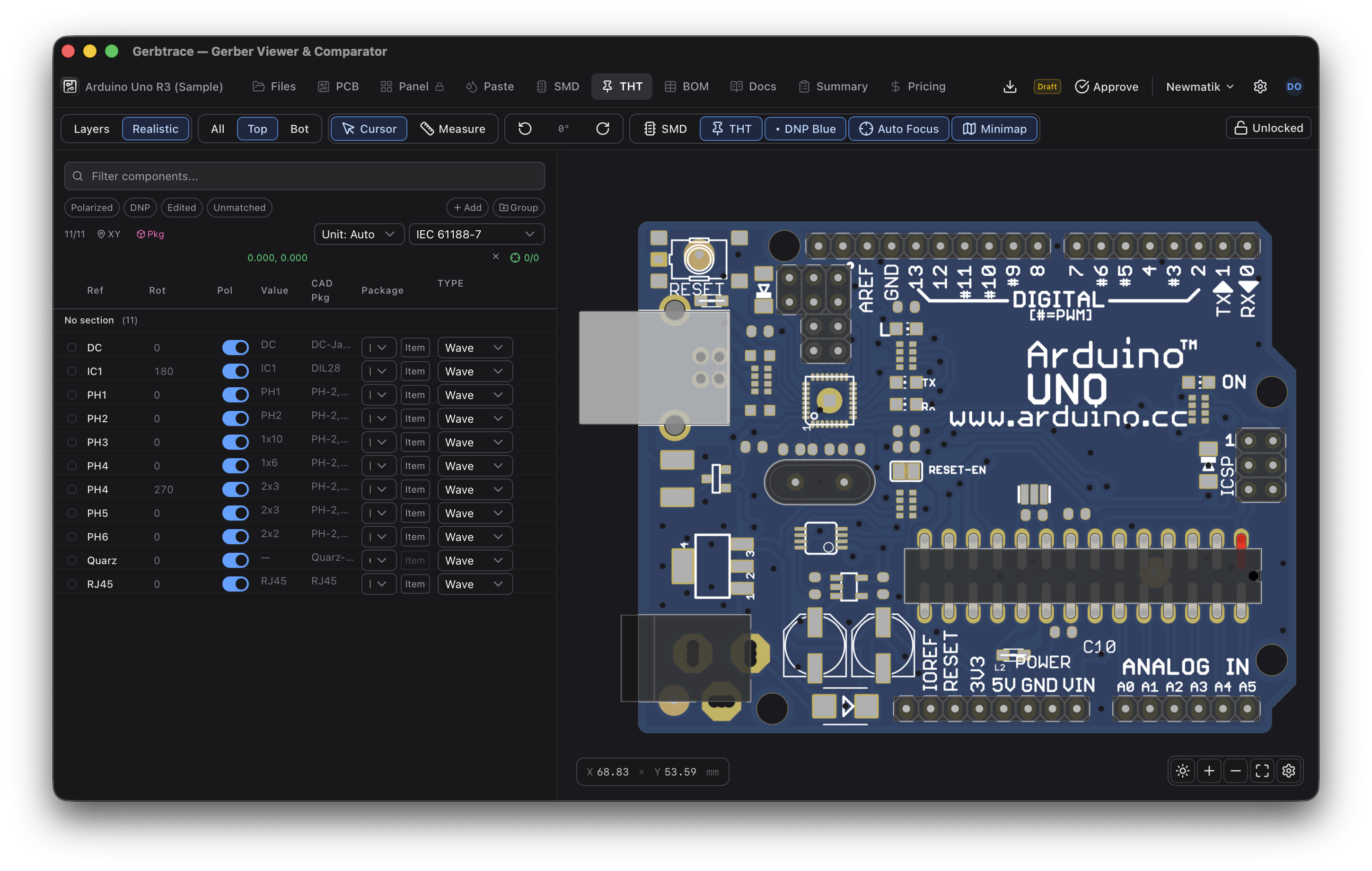Viewport: 1372px width, 871px height.
Task: Toggle the polarity switch for RJ45
Action: pyautogui.click(x=235, y=584)
